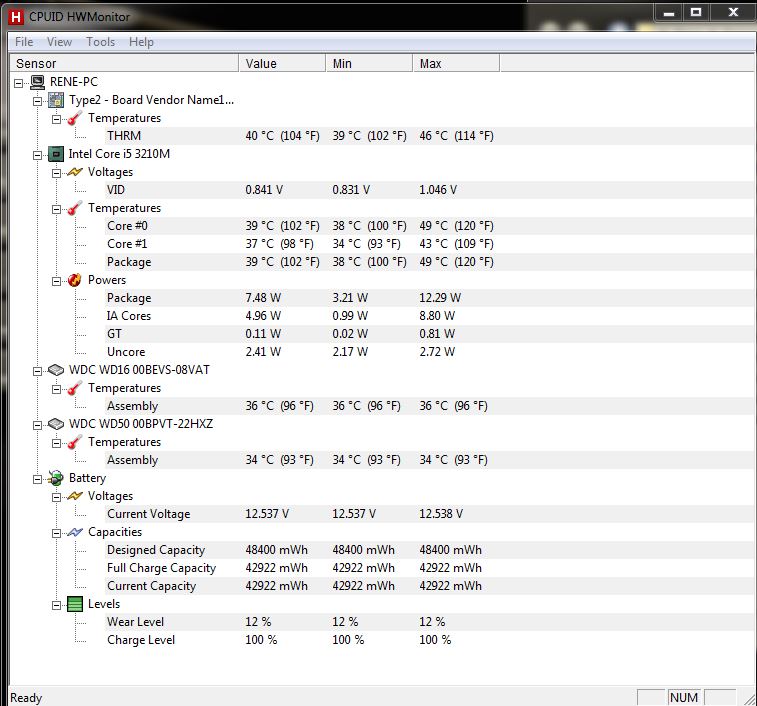Click the Voltages icon under Battery
This screenshot has height=706, width=757.
[75, 496]
